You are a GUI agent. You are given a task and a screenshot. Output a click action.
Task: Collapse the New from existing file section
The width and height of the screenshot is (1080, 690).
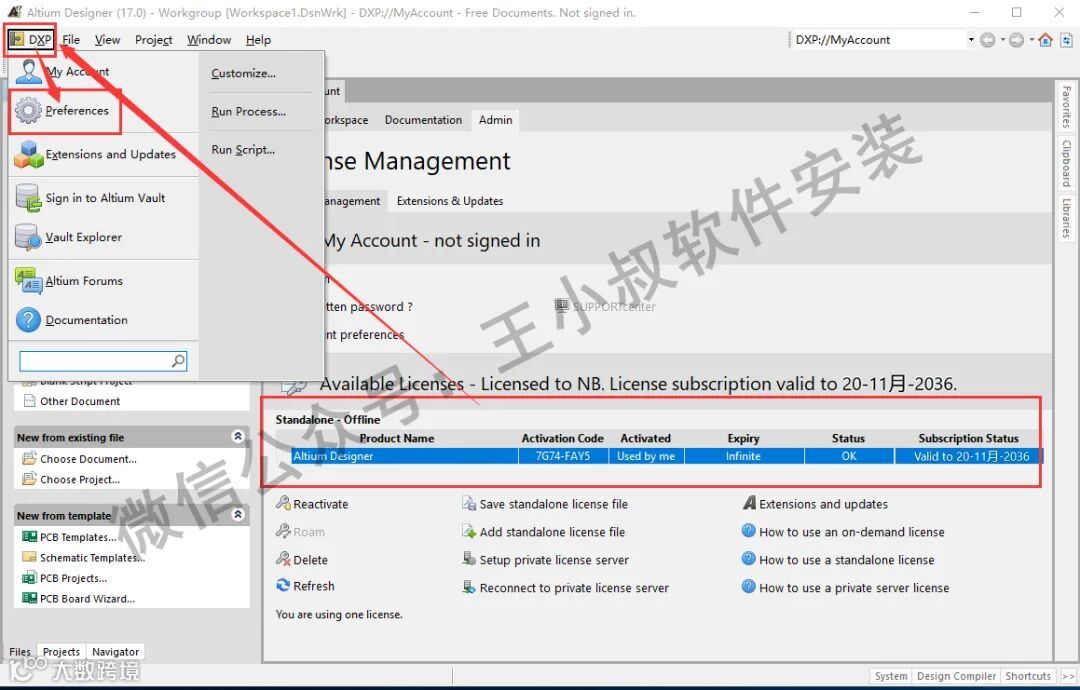[238, 437]
